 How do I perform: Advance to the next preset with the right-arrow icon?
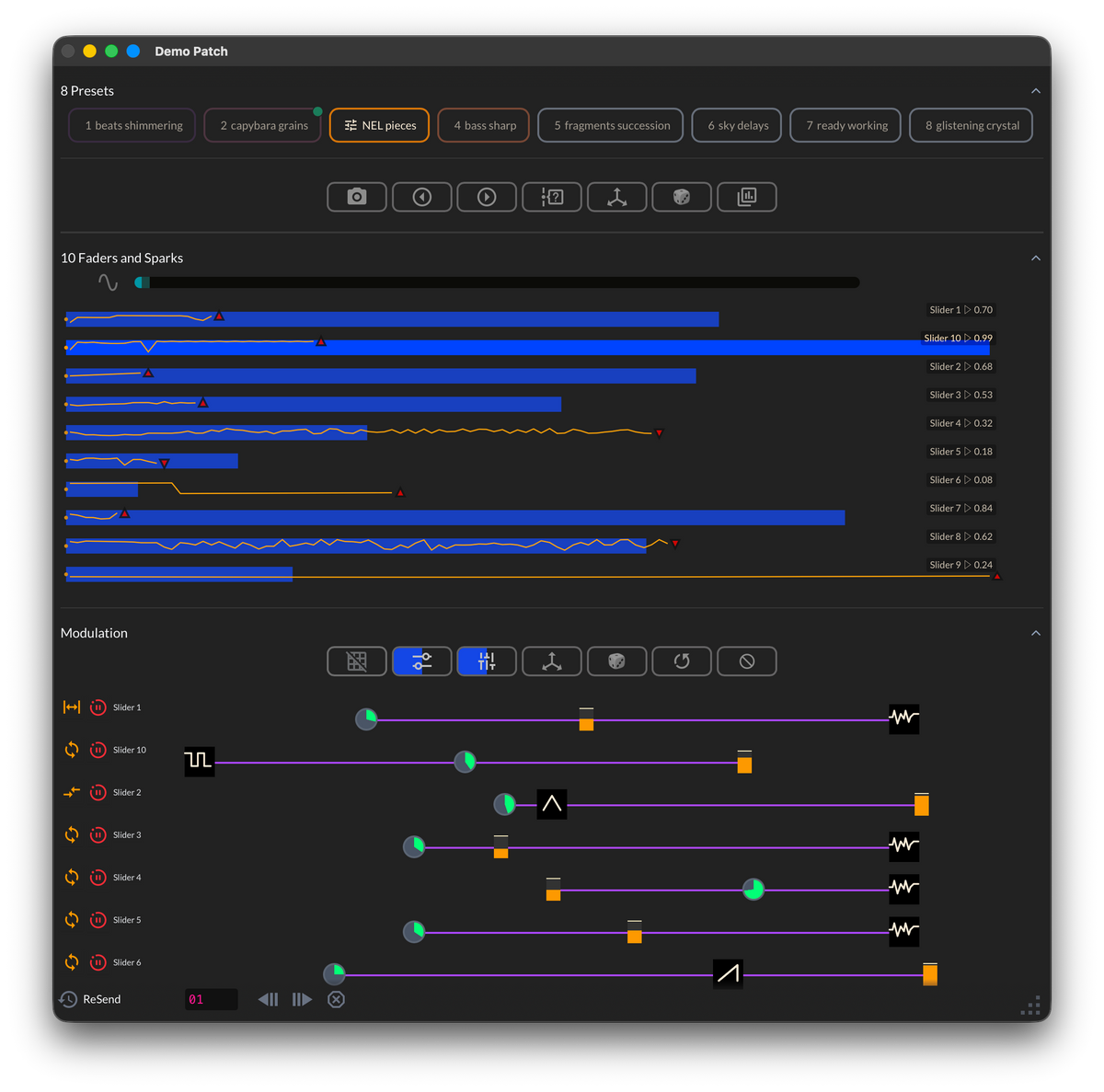487,197
